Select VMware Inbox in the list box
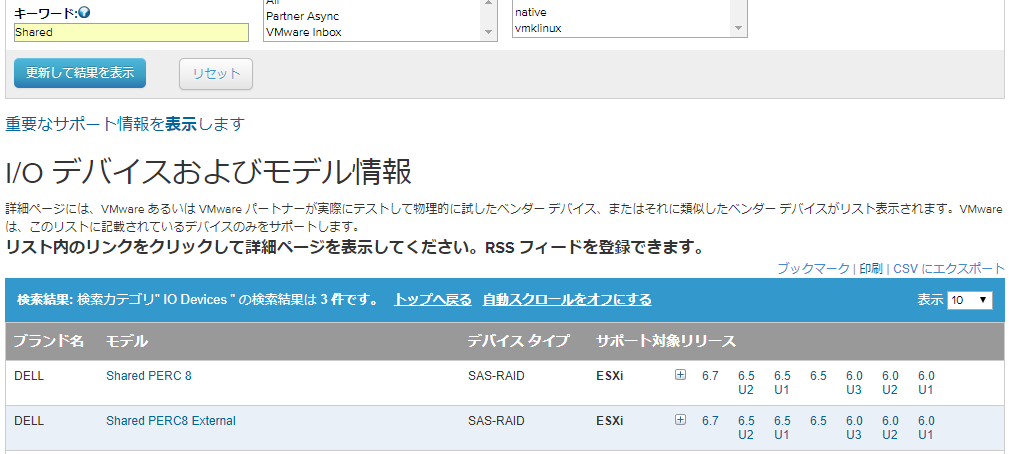The image size is (1009, 454). (304, 32)
